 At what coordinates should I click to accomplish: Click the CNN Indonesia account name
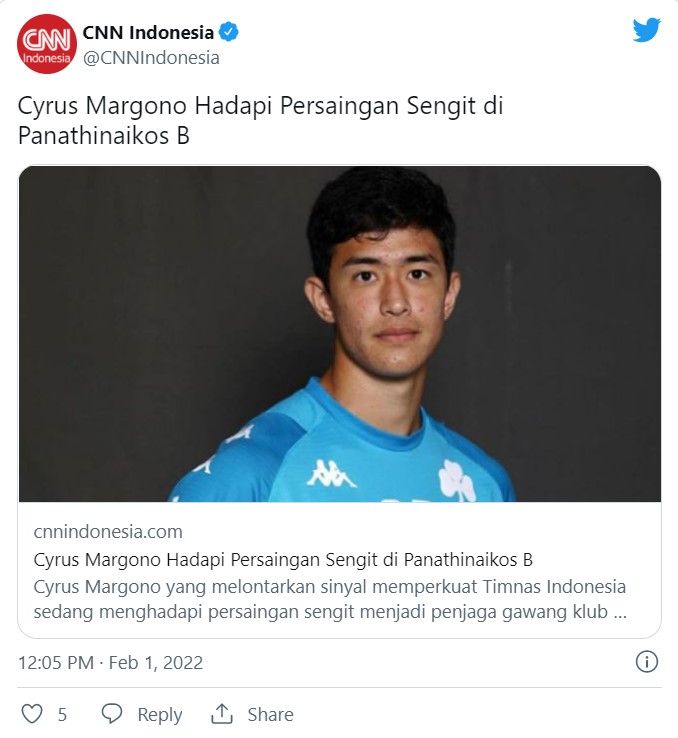[148, 32]
